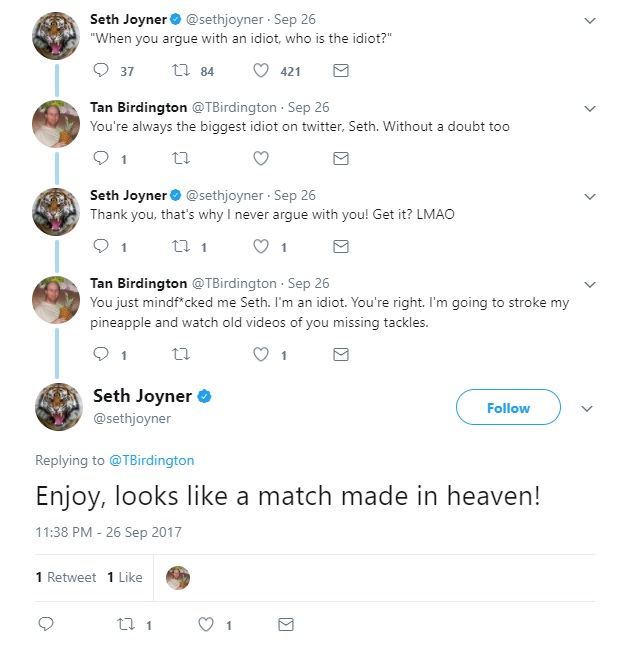Retweet Tan's 'biggest idiot' reply
625x647 pixels.
(x=180, y=158)
